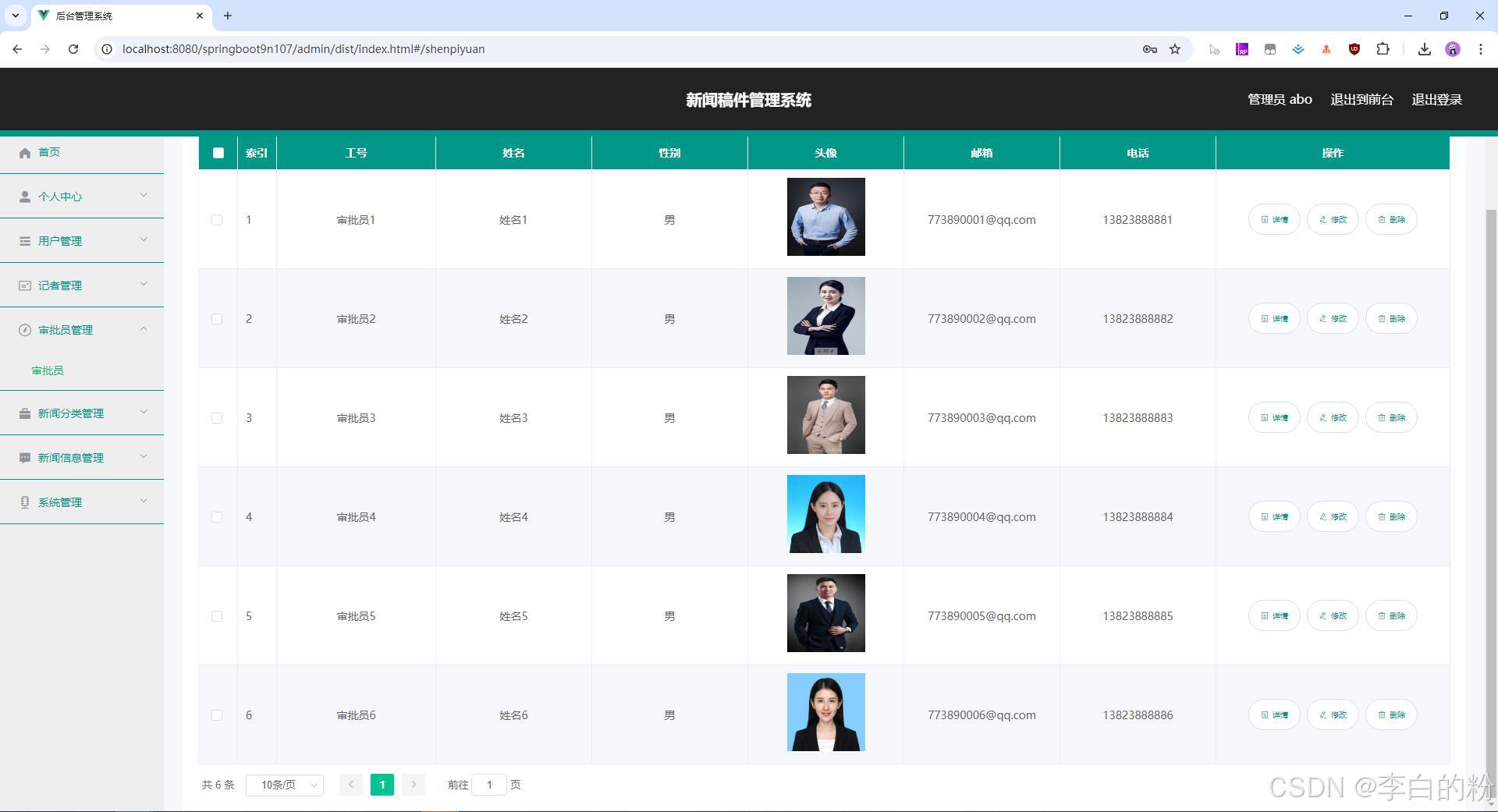Open the password key icon in address bar
This screenshot has width=1498, height=812.
[1149, 49]
